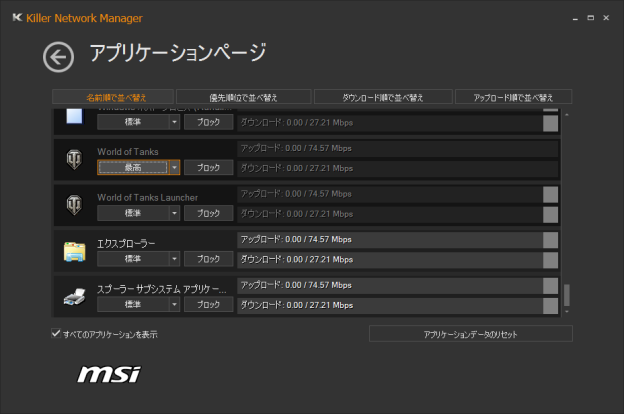Sort by priority with 優先順位で並べ替え
Viewport: 624px width, 414px height.
click(x=244, y=97)
